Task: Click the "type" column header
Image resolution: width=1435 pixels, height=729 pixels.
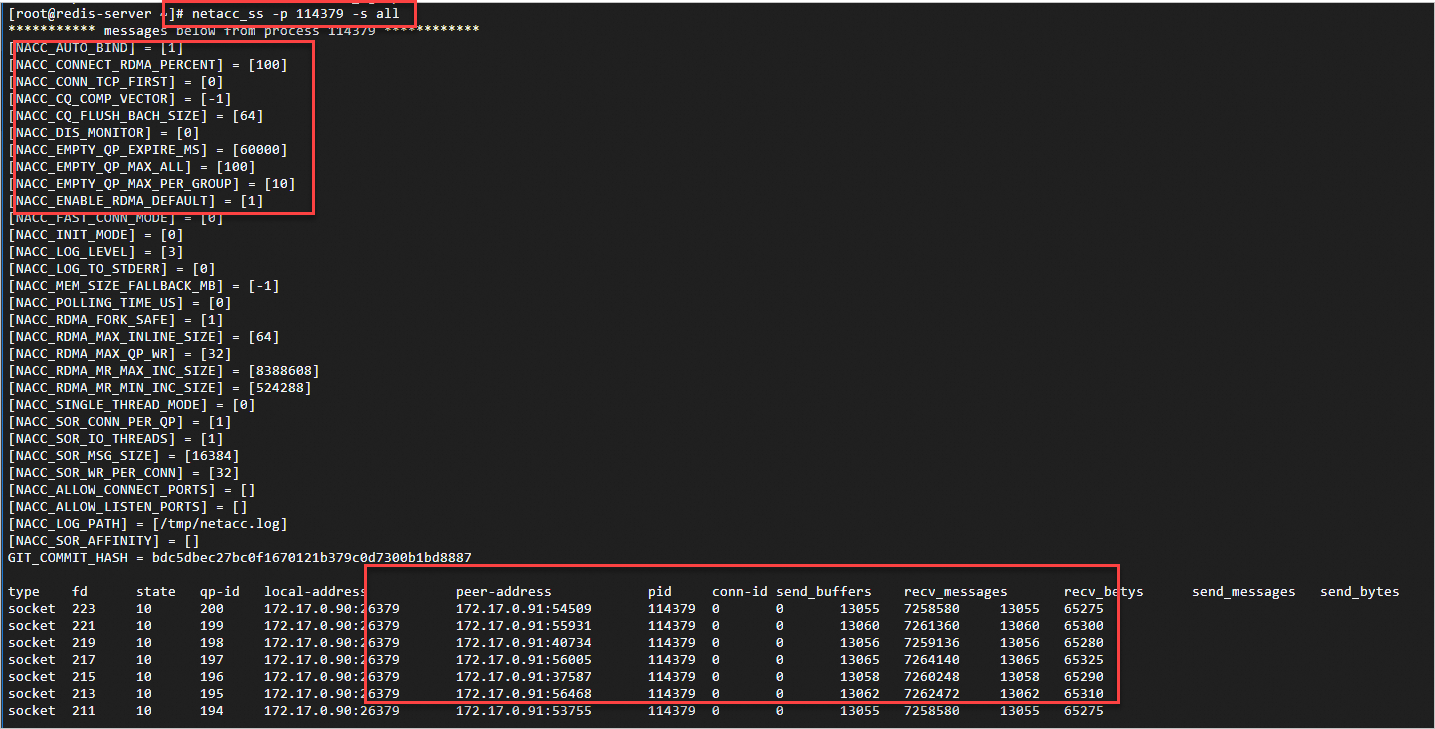Action: [23, 592]
